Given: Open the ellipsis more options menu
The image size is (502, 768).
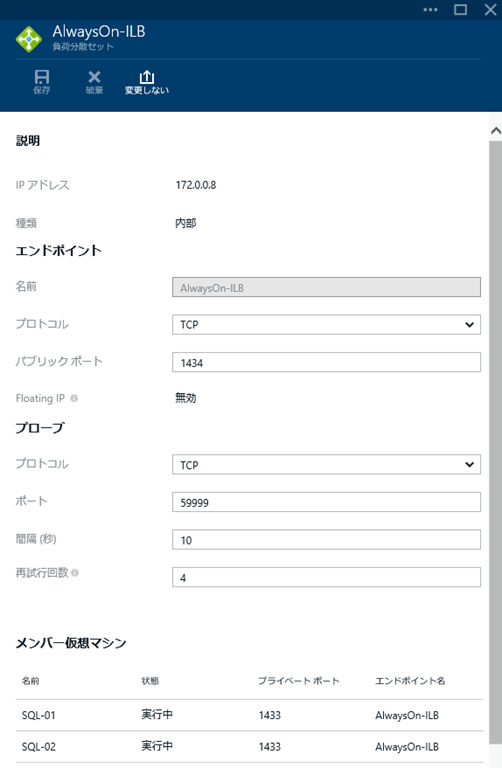Looking at the screenshot, I should [430, 10].
